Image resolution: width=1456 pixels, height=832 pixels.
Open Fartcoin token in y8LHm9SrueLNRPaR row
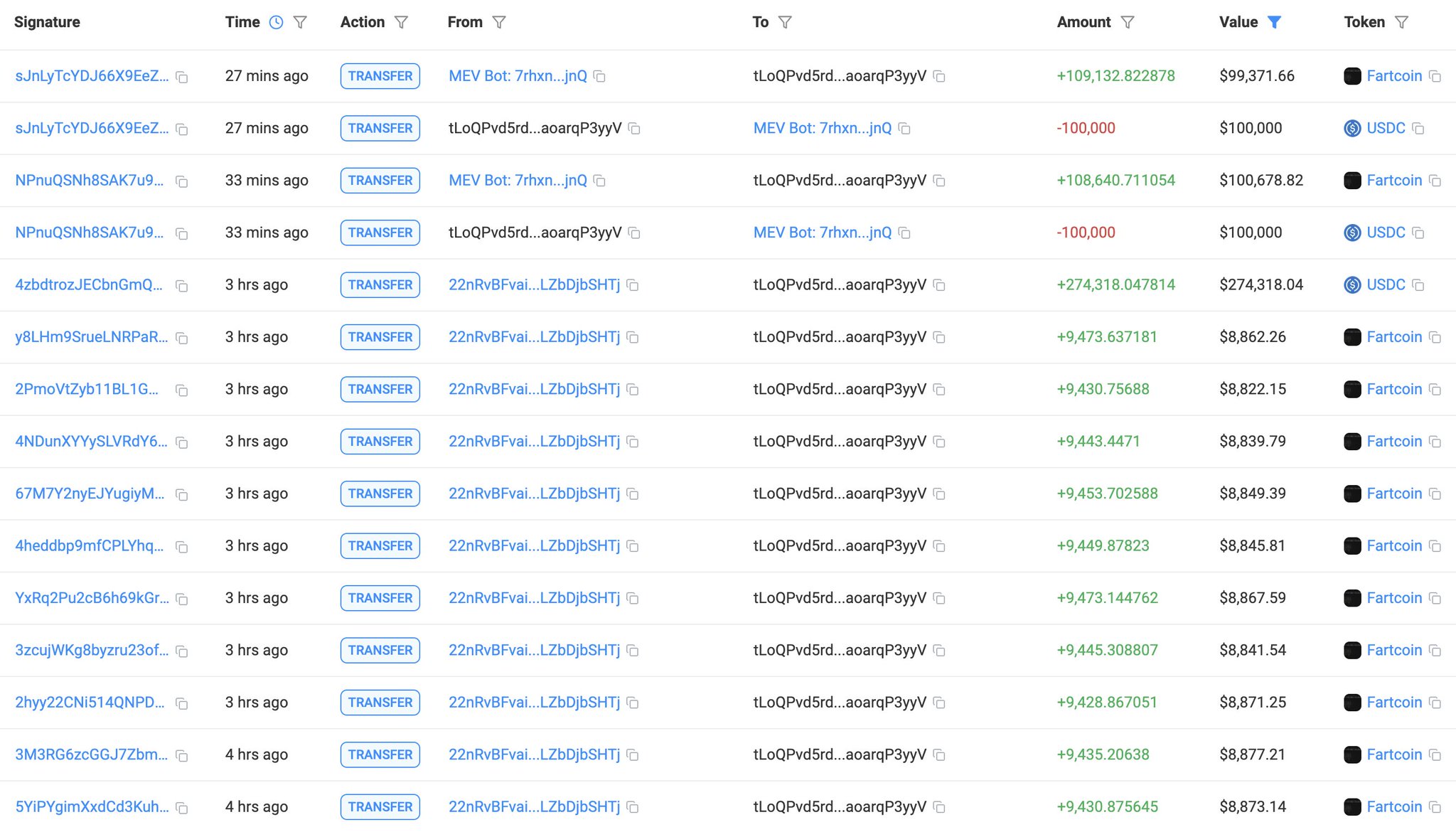click(x=1394, y=337)
